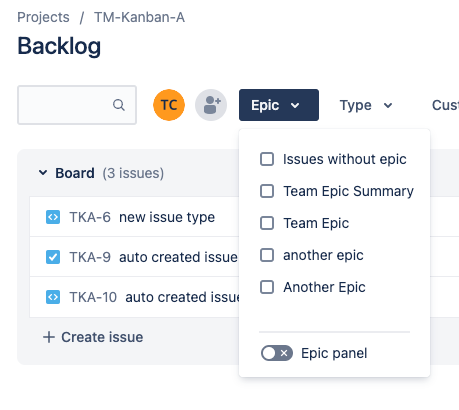459x410 pixels.
Task: Click the TKA-9 task type icon
Action: point(53,257)
